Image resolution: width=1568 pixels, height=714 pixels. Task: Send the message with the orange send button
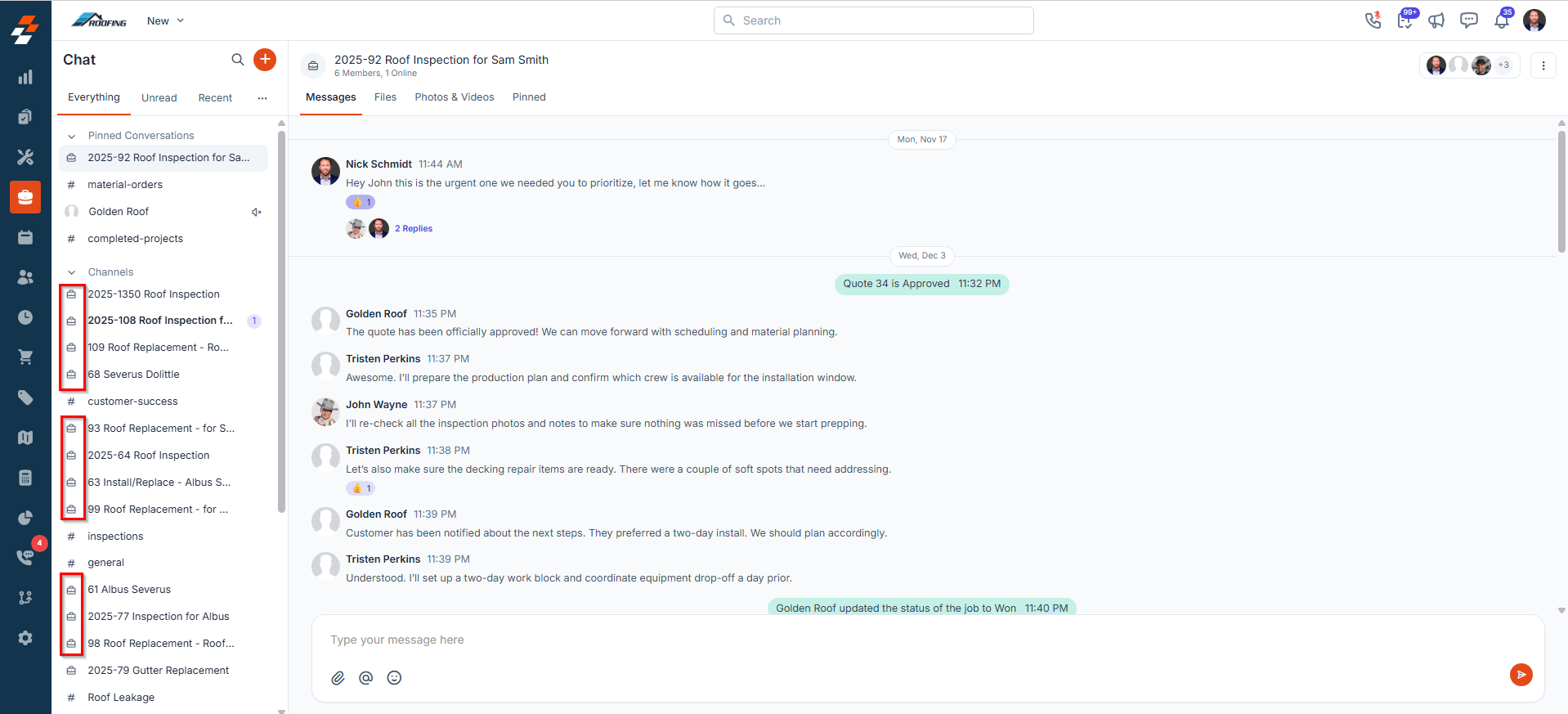[x=1521, y=675]
